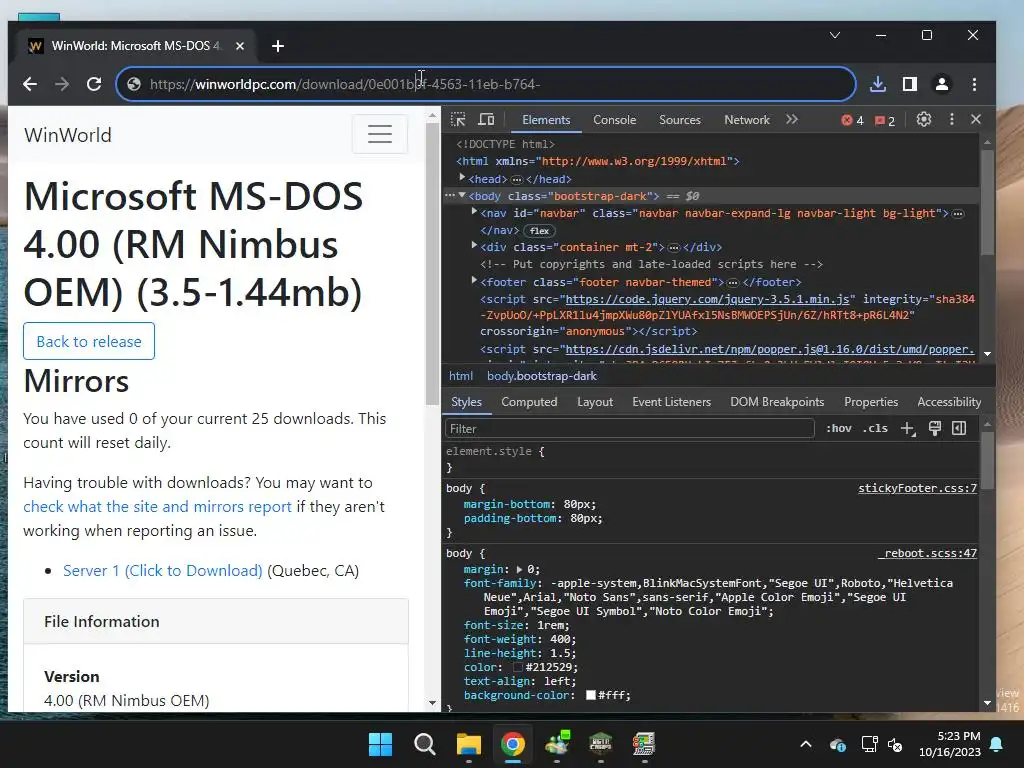Reload the WinWorld page

click(94, 84)
